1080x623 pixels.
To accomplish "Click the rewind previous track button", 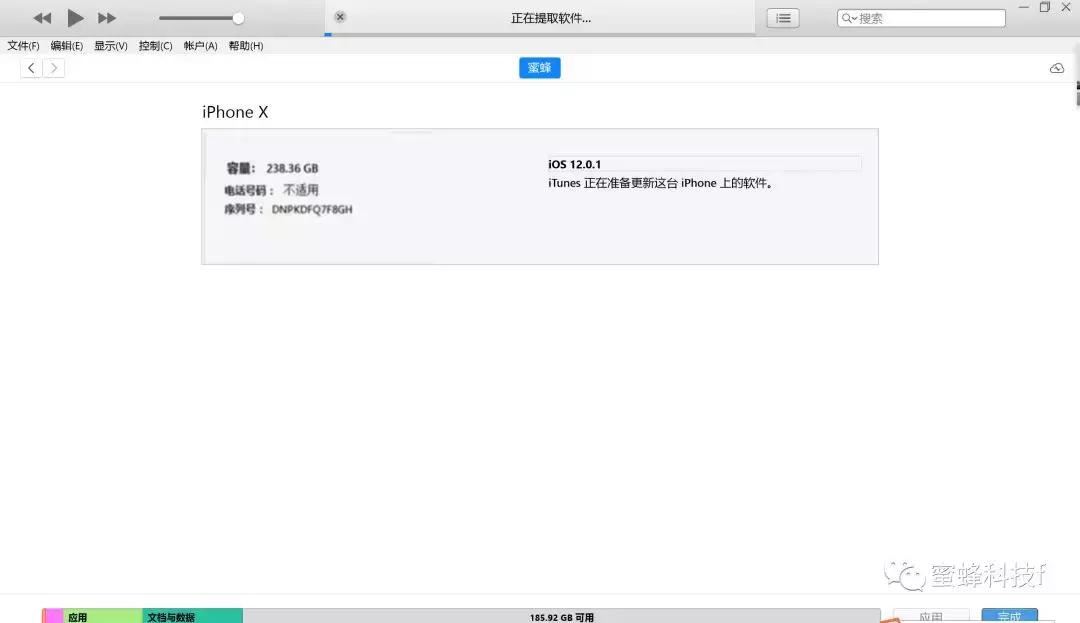I will (42, 18).
